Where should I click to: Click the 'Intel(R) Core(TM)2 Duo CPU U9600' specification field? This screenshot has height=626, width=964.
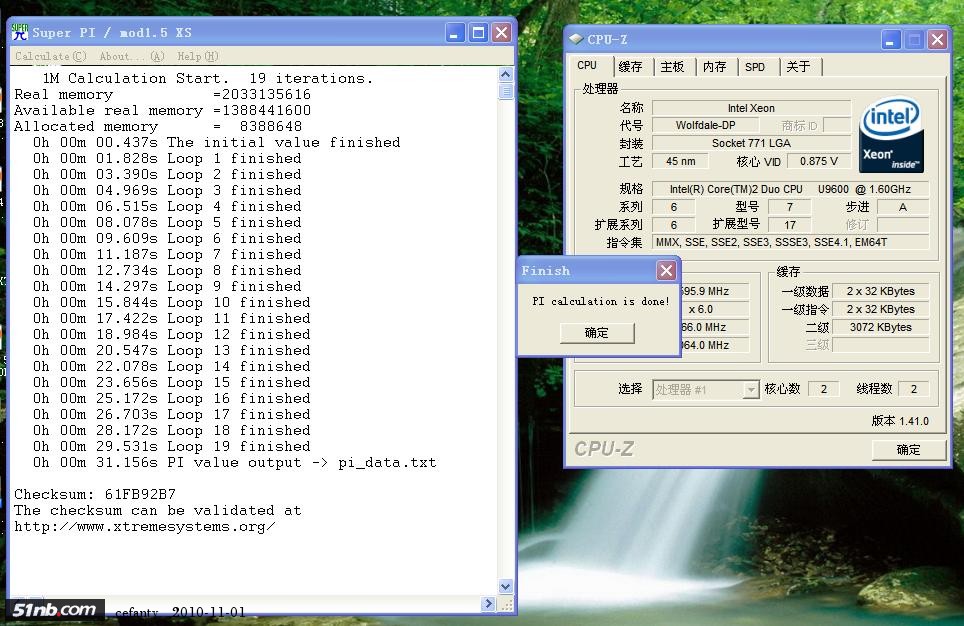(790, 189)
